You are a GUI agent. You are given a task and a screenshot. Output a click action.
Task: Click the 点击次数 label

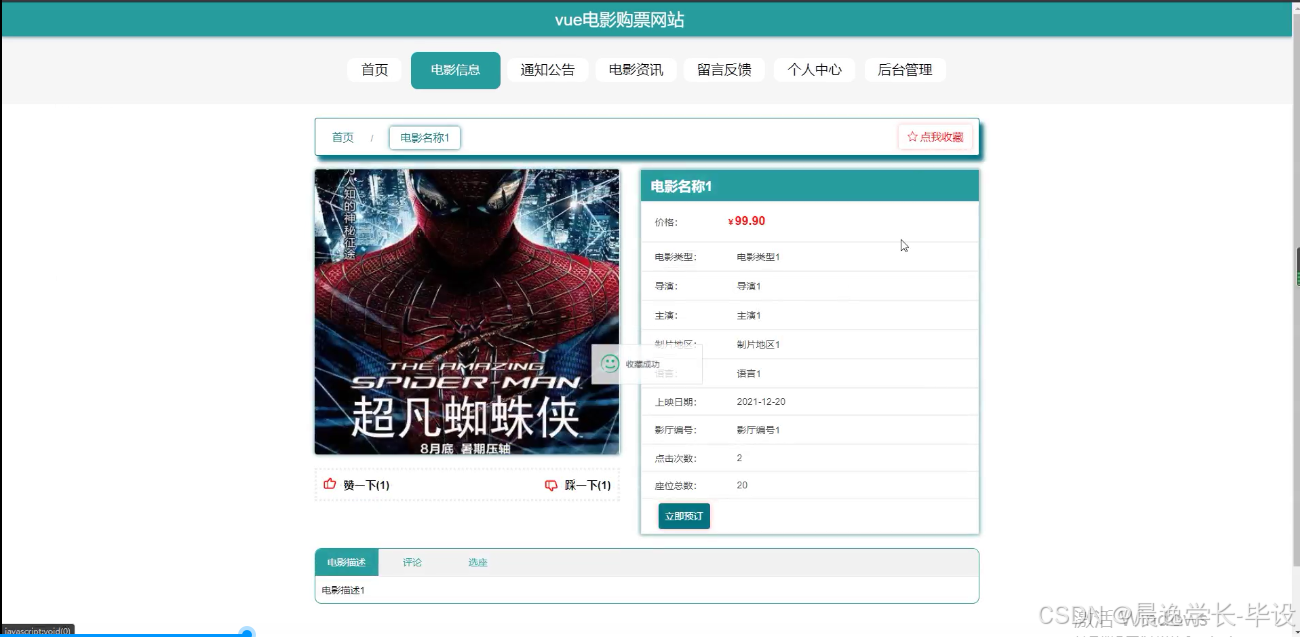tap(675, 458)
